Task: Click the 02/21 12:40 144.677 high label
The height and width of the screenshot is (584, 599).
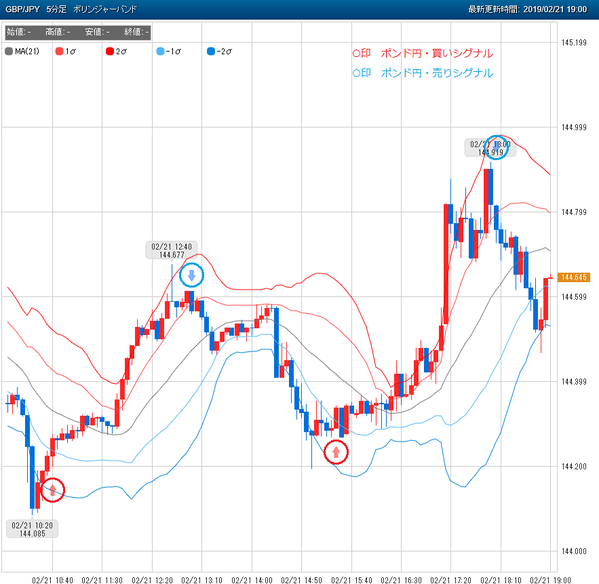Action: pos(172,251)
